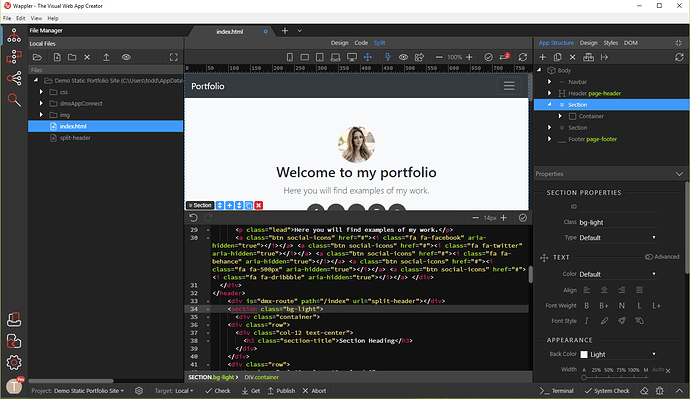This screenshot has width=690, height=399.
Task: Create a new folder in File Manager
Action: click(72, 57)
